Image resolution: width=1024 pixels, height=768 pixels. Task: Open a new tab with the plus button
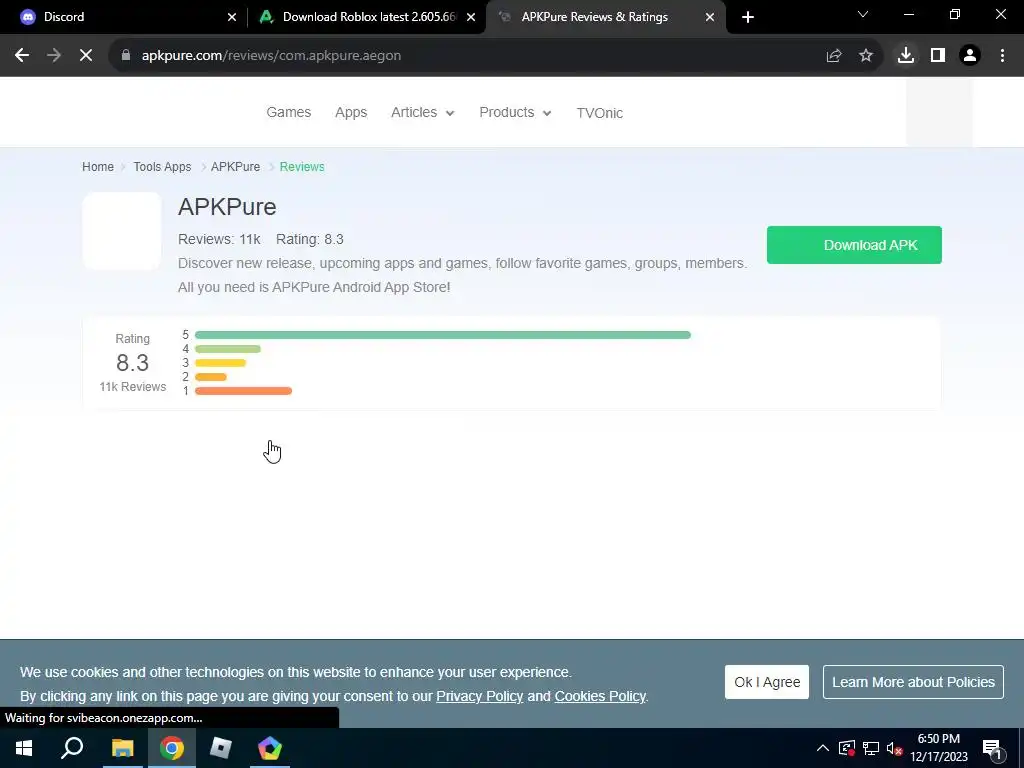[748, 17]
